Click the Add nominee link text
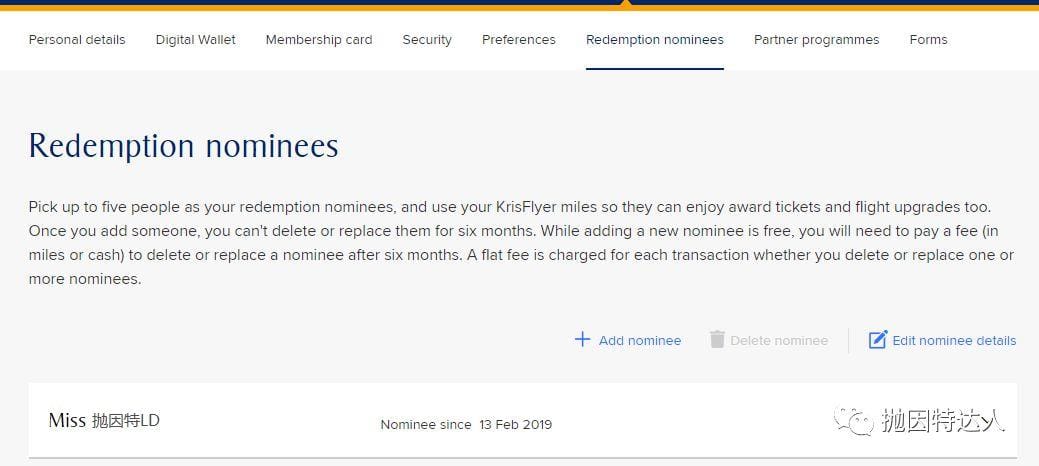This screenshot has height=466, width=1039. 640,341
